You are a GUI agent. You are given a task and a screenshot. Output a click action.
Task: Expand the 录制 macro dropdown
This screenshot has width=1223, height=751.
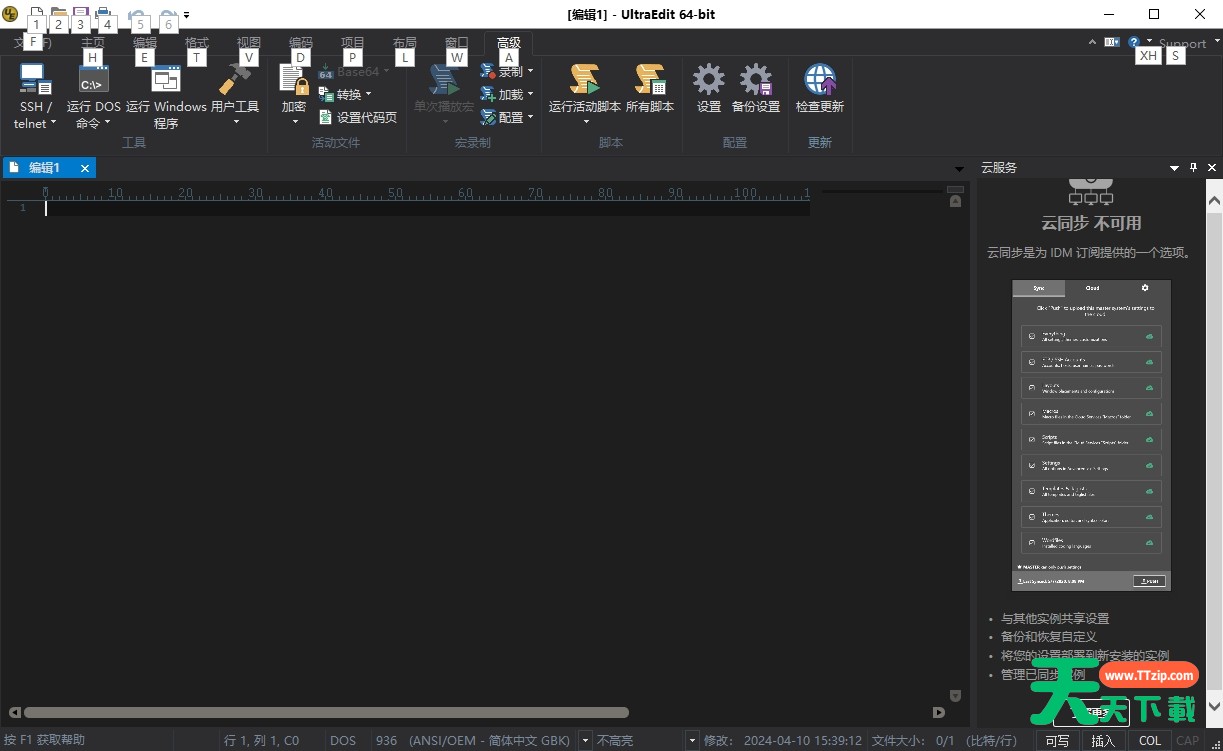click(530, 72)
